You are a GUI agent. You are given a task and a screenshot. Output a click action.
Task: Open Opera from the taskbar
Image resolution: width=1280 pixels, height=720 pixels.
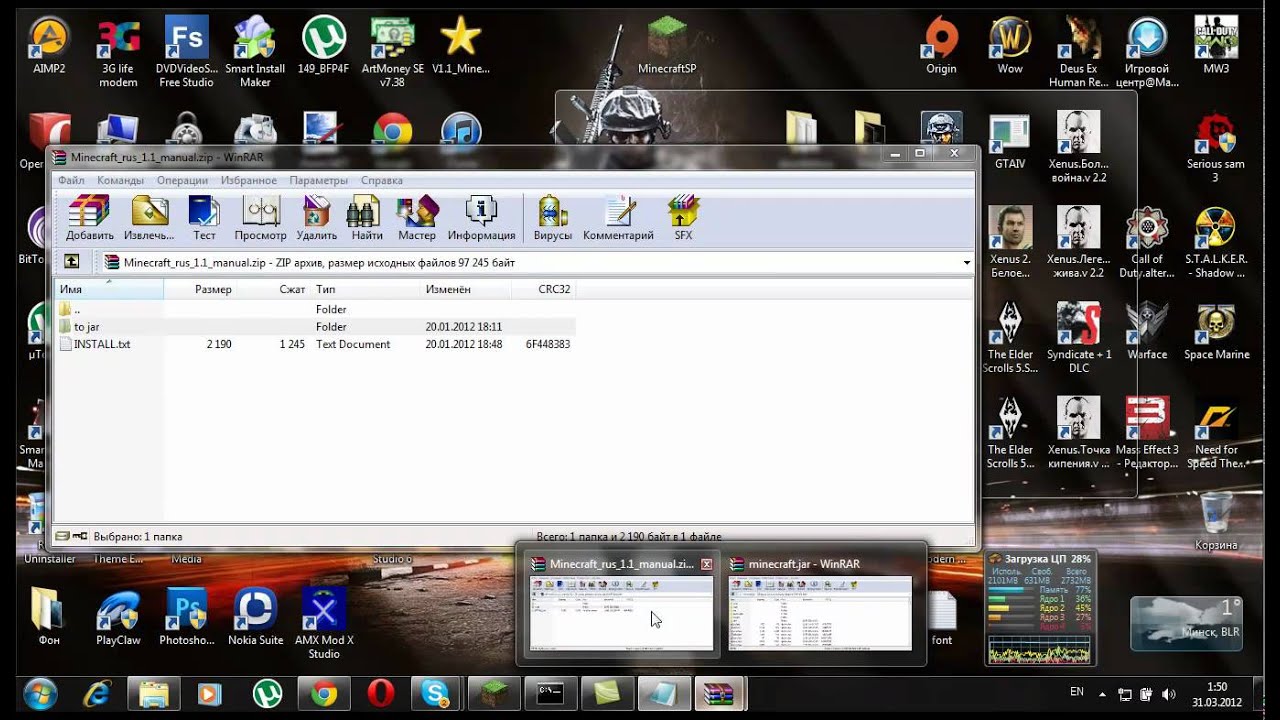tap(380, 693)
